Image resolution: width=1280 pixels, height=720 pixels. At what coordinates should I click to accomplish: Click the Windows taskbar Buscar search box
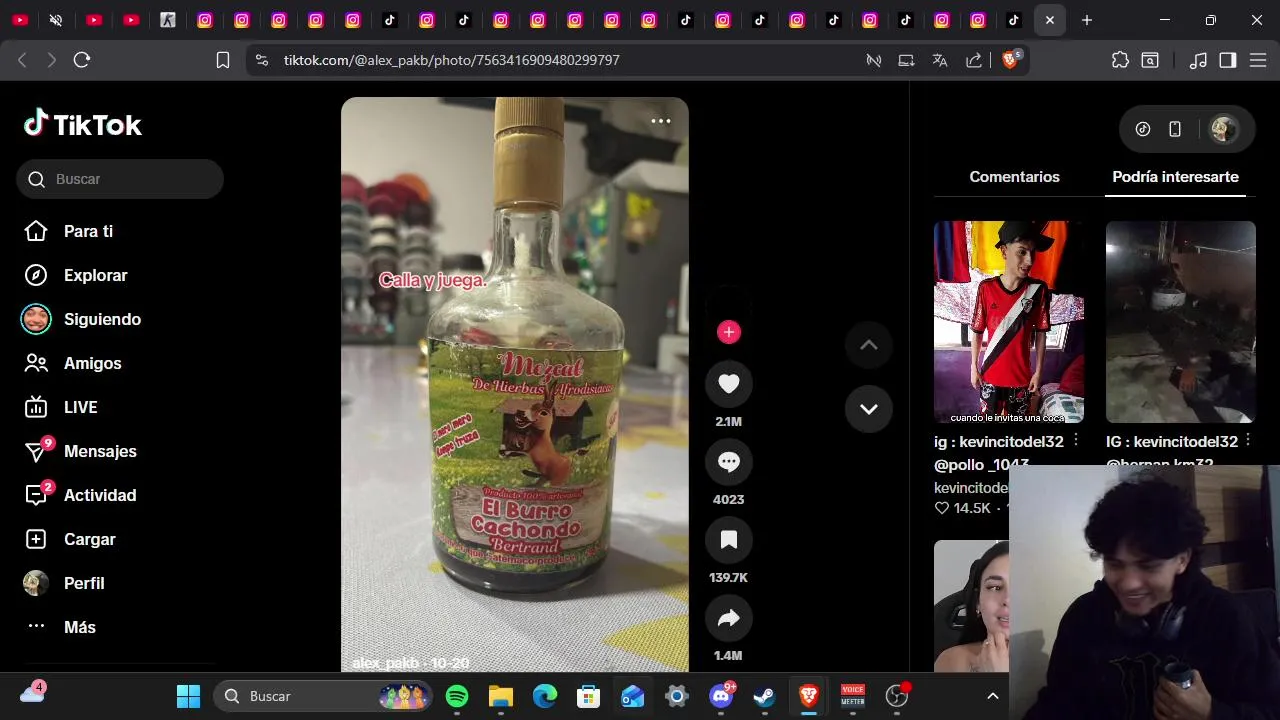(323, 696)
